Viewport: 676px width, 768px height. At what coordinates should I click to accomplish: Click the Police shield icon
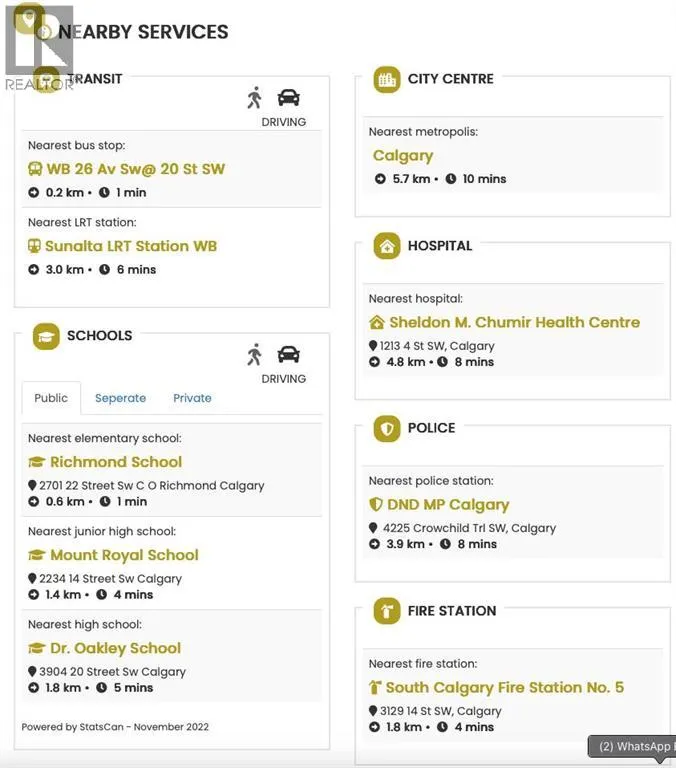click(386, 428)
